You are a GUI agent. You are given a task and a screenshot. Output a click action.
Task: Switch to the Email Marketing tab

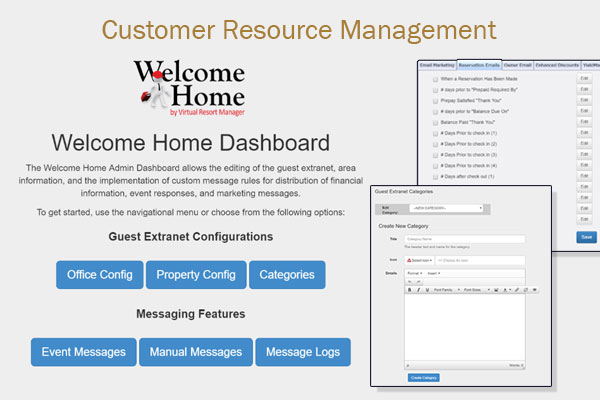(437, 65)
